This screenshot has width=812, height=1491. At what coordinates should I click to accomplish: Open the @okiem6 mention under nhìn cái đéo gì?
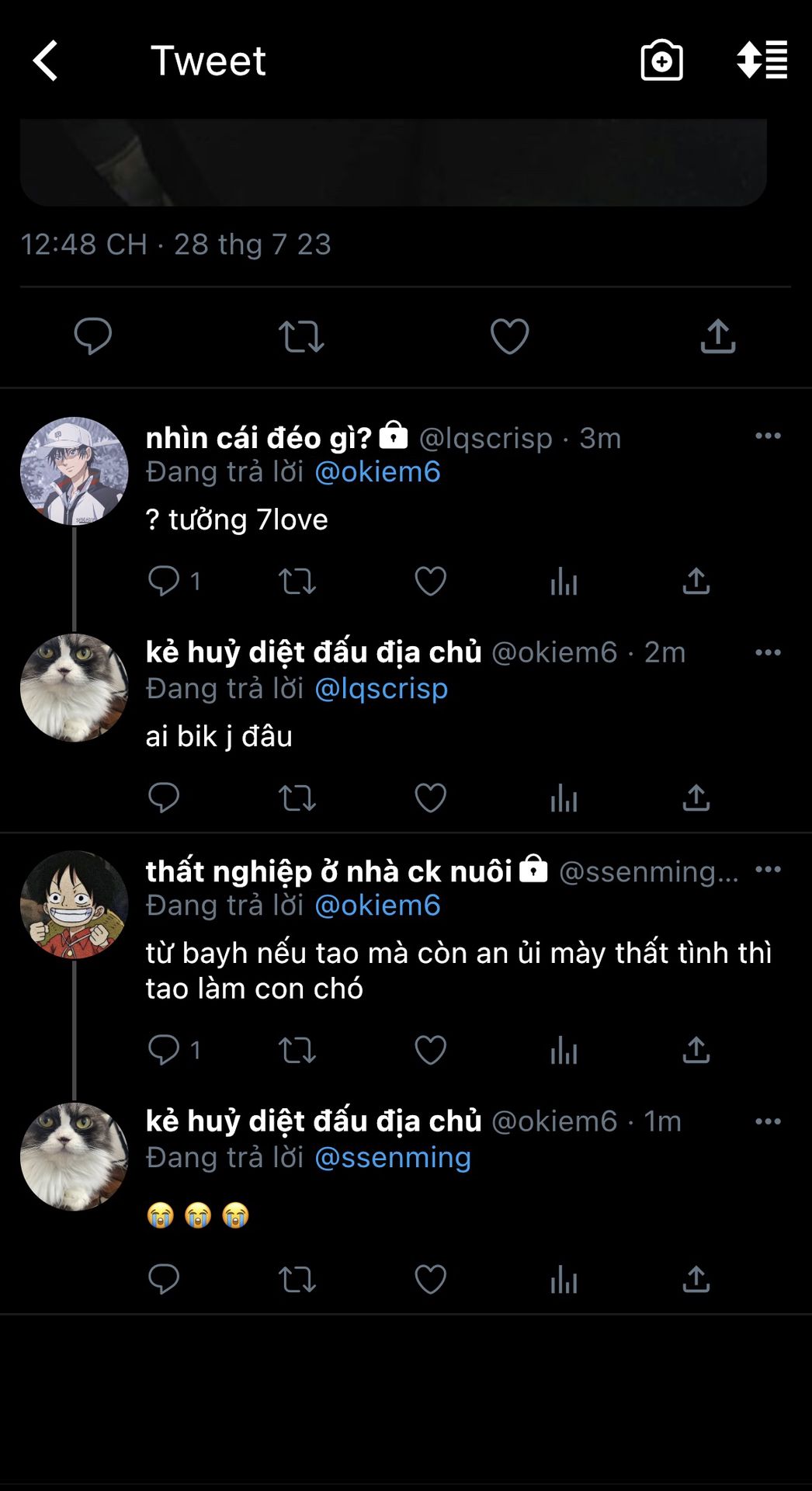click(x=377, y=471)
